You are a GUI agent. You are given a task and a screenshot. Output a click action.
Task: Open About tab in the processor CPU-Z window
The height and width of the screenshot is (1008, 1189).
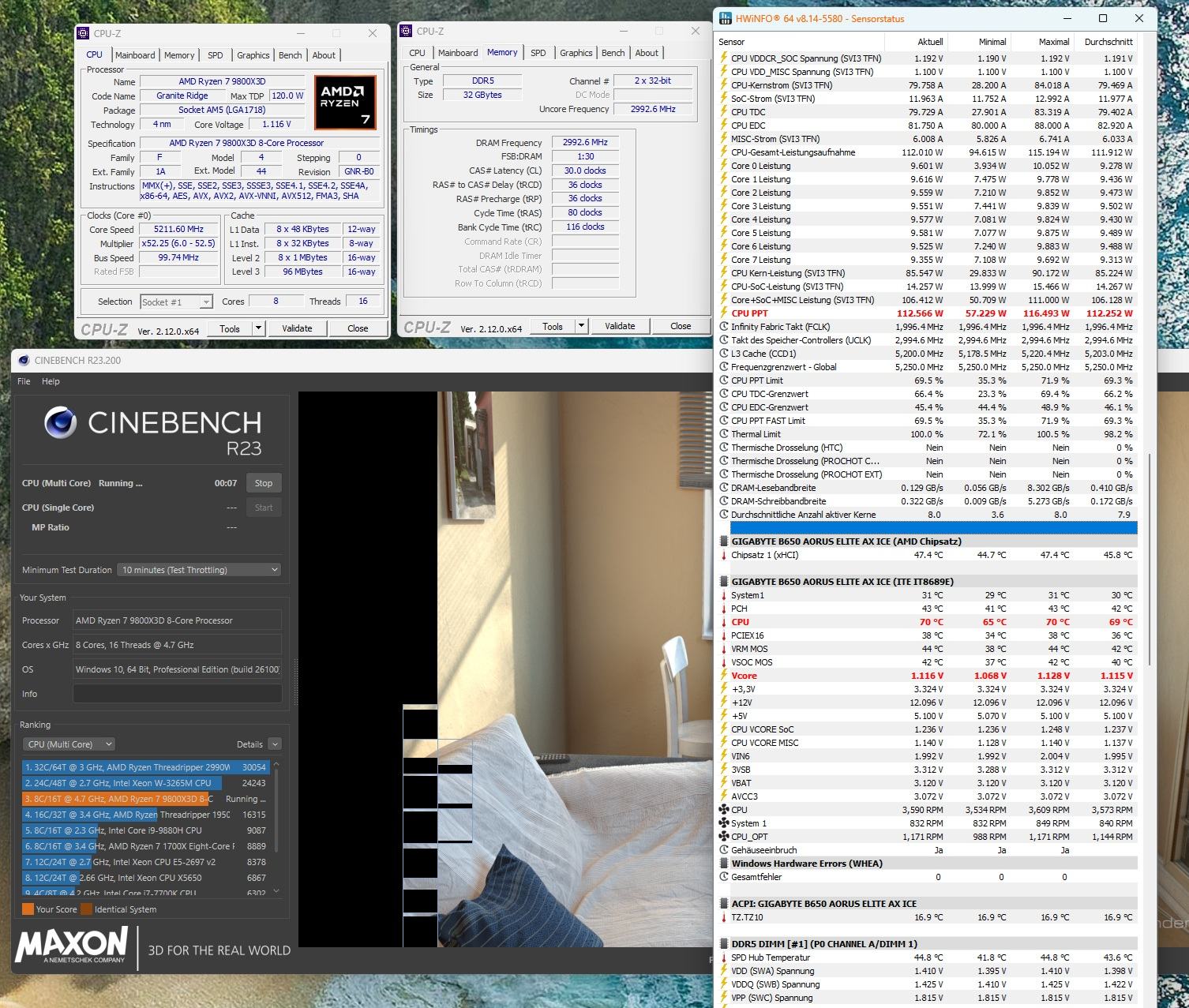tap(324, 55)
